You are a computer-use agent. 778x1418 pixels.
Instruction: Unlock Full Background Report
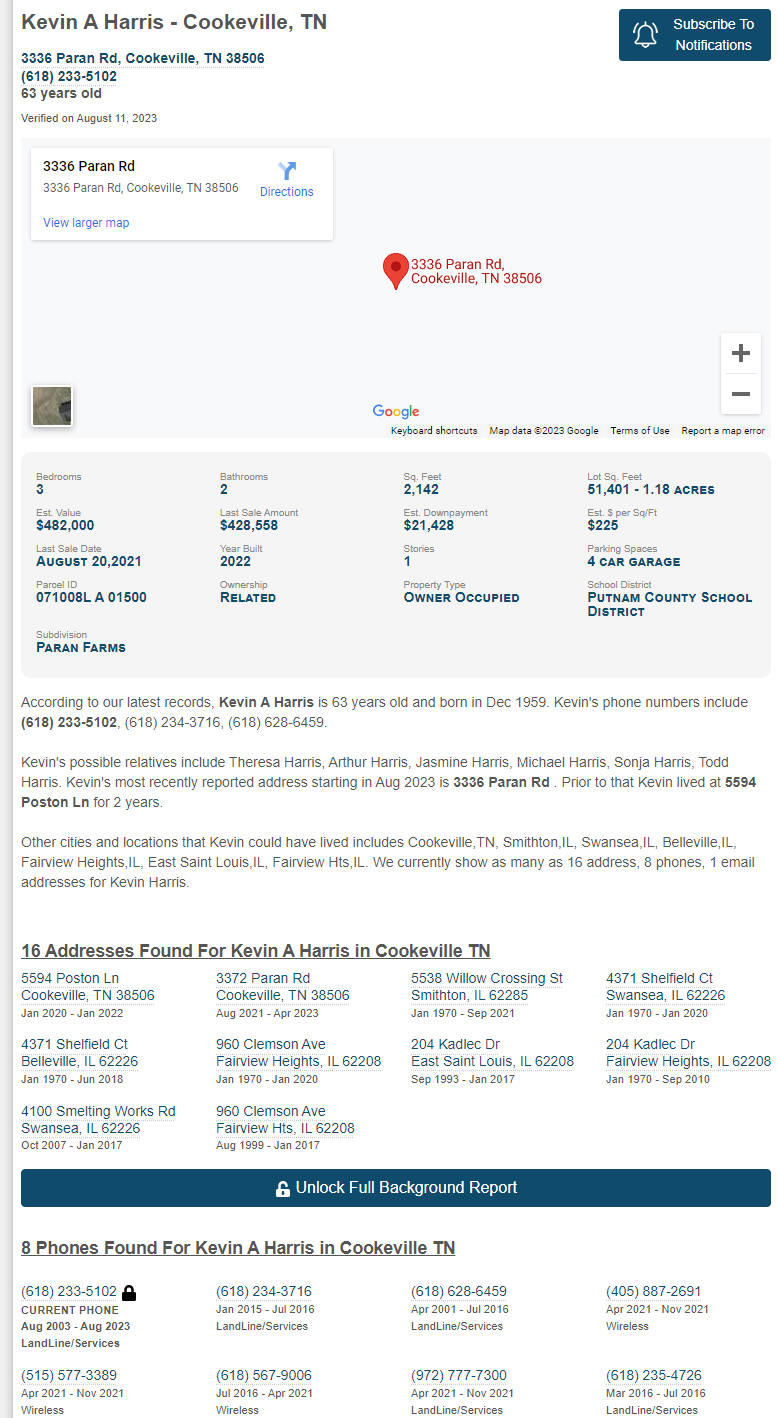point(396,1188)
